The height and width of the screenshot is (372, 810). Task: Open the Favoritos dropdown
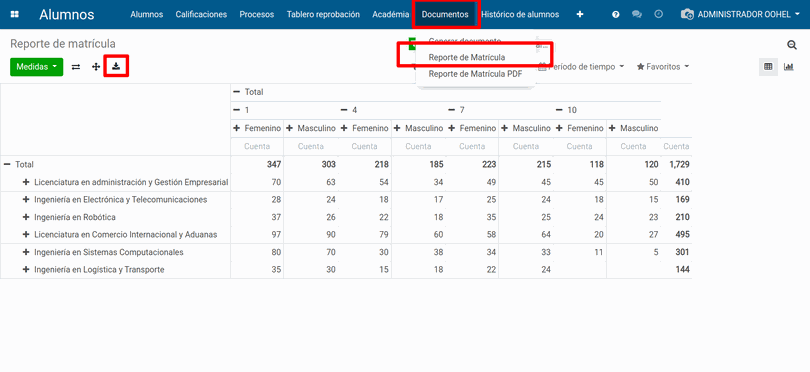click(x=663, y=67)
